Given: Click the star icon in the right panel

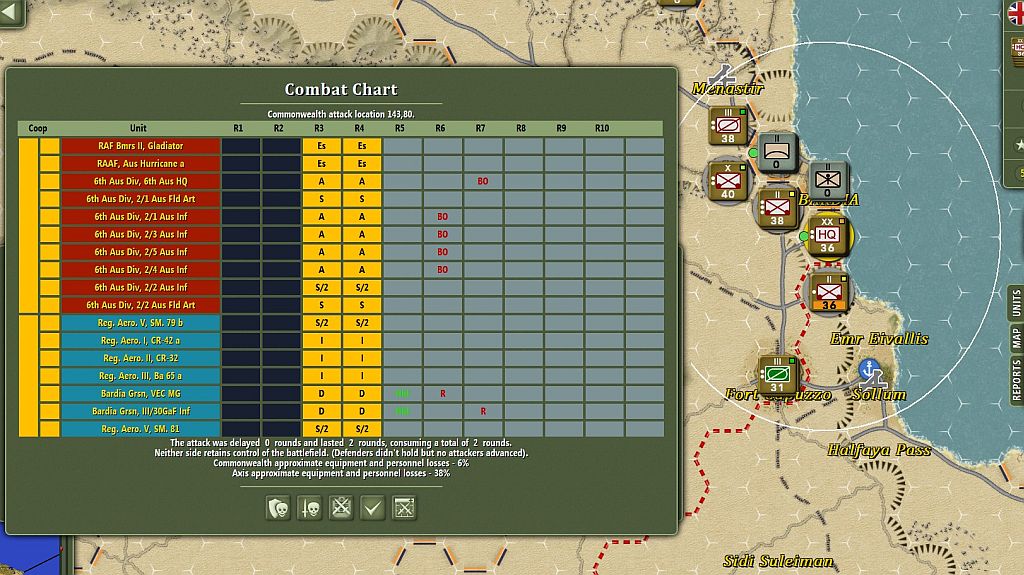Looking at the screenshot, I should pos(1019,144).
